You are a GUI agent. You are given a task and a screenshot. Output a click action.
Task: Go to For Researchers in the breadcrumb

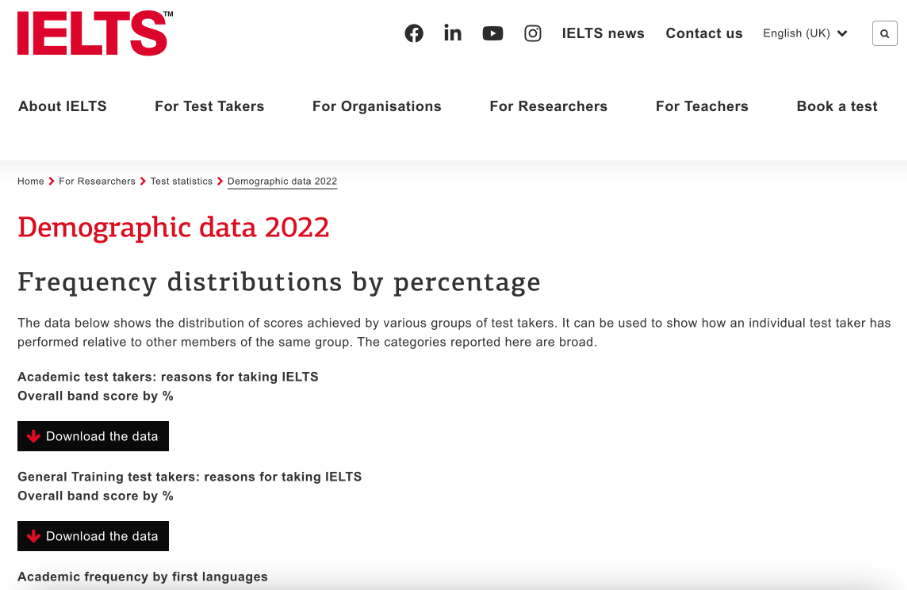[x=97, y=181]
